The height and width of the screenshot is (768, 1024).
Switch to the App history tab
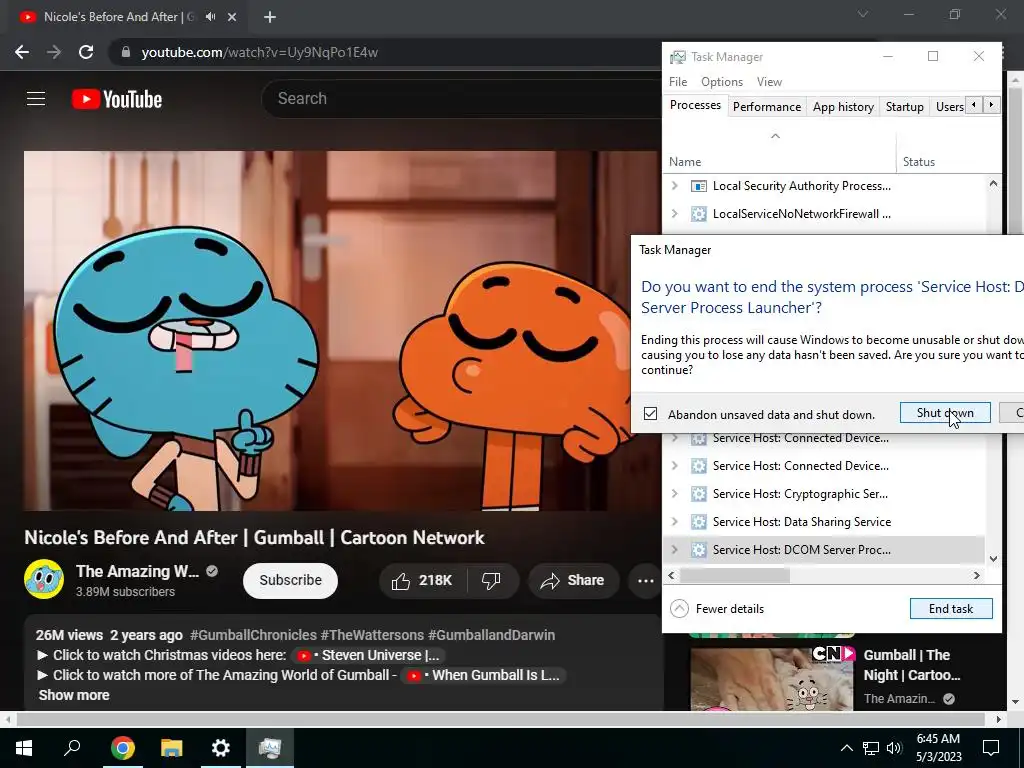click(843, 106)
